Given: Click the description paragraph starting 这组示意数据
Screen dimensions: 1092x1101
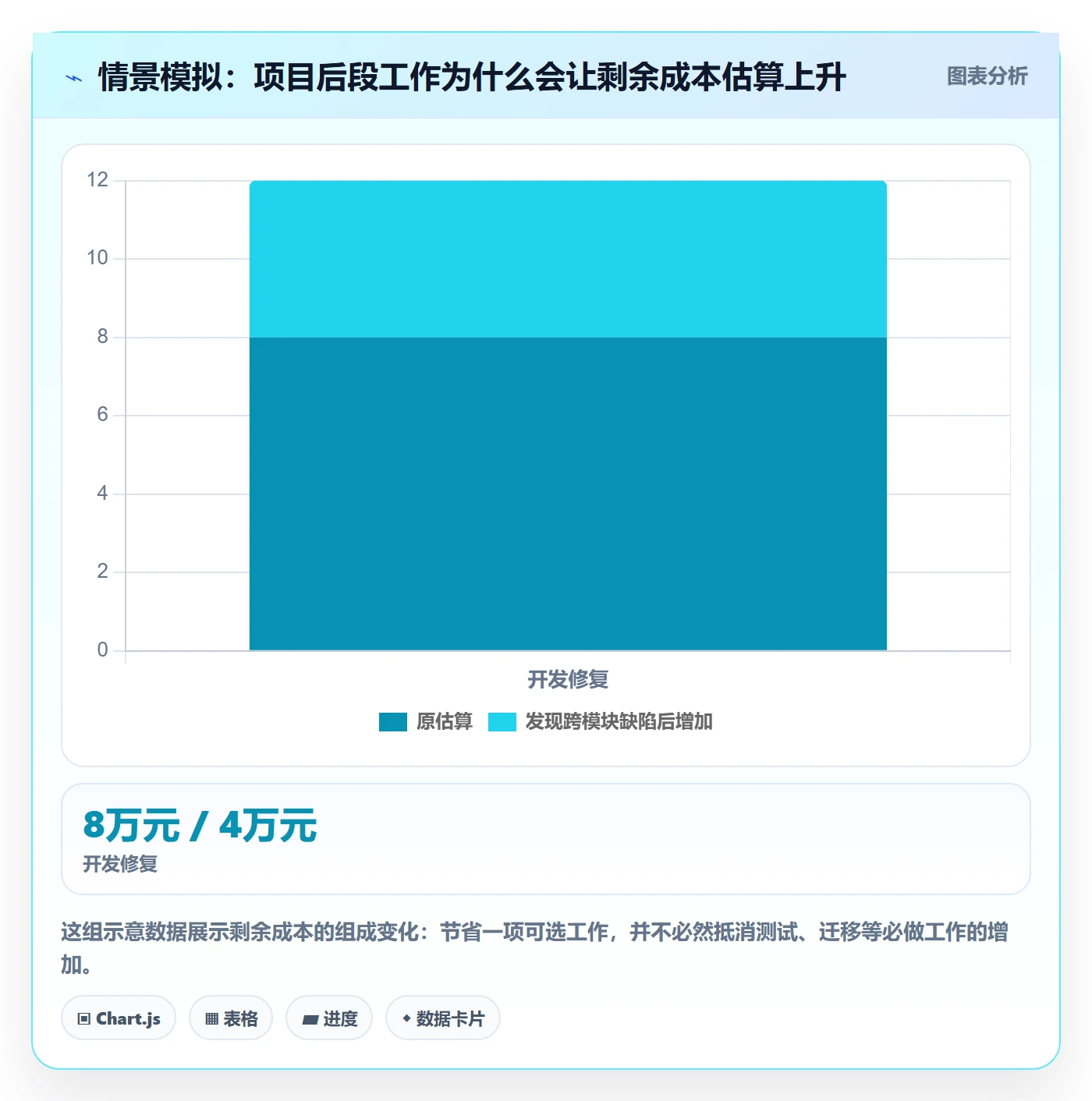Looking at the screenshot, I should [x=535, y=947].
